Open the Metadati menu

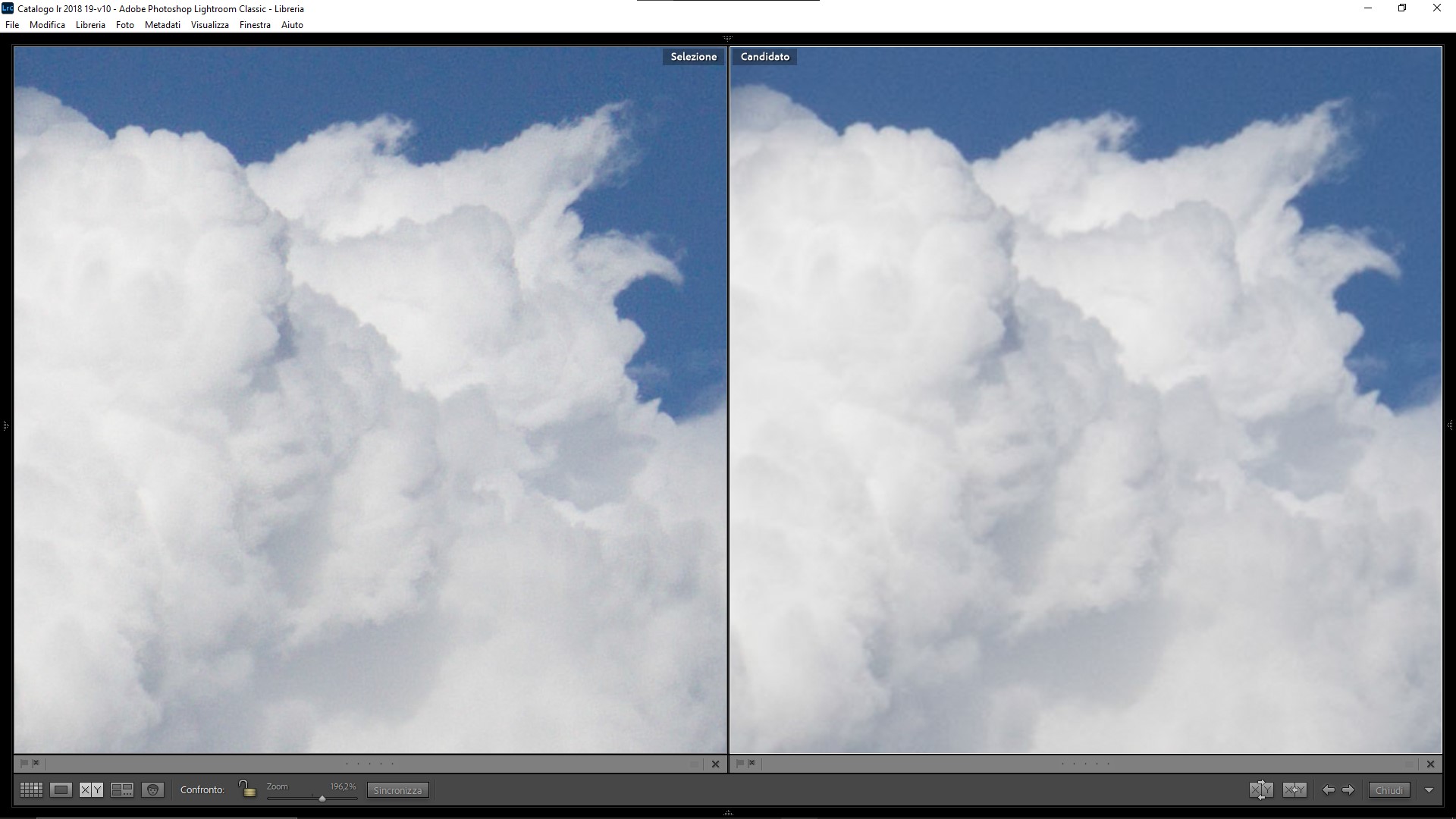coord(162,25)
